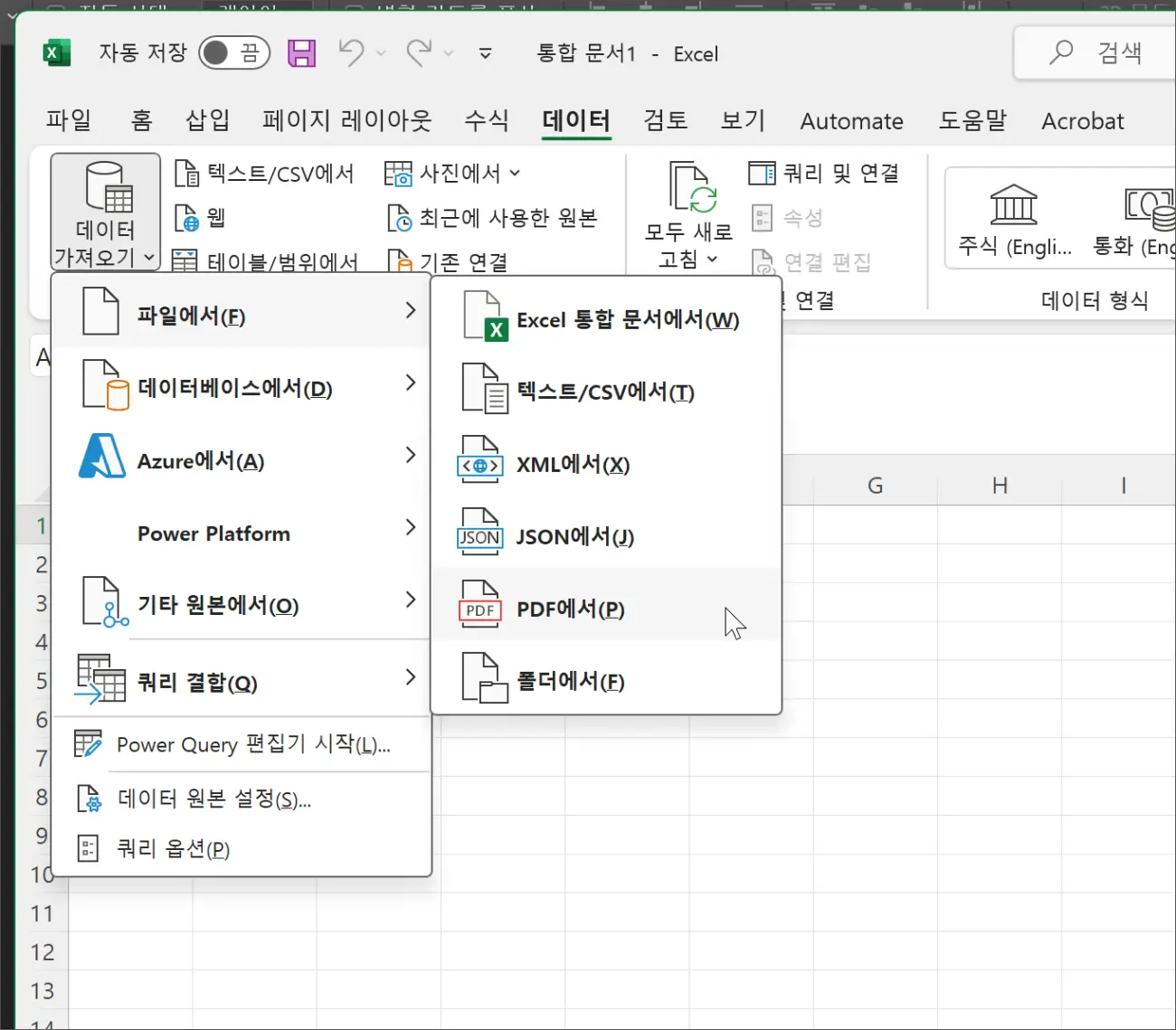This screenshot has width=1176, height=1030.
Task: Select column G header
Action: [875, 486]
